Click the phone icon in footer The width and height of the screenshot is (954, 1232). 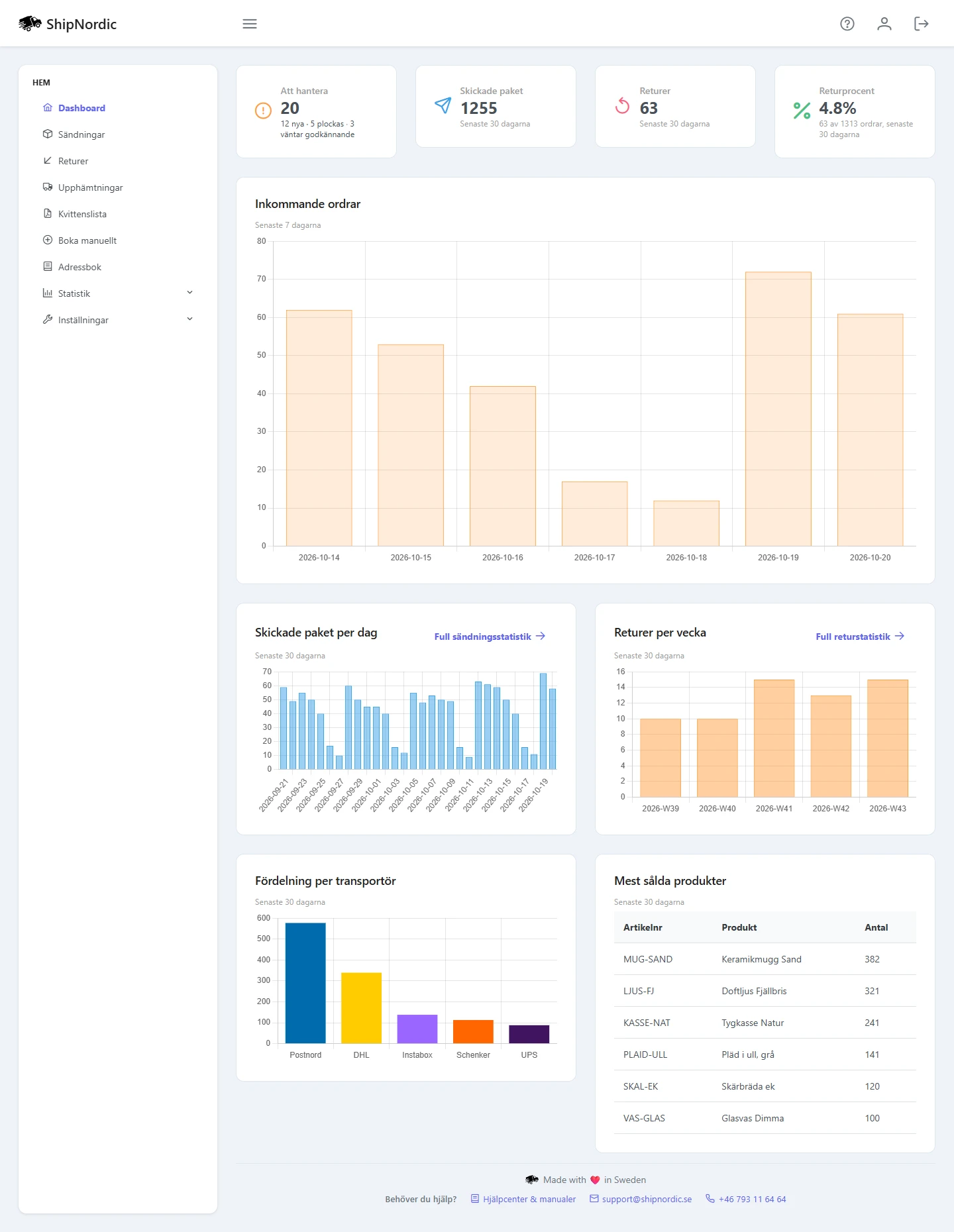click(710, 1198)
